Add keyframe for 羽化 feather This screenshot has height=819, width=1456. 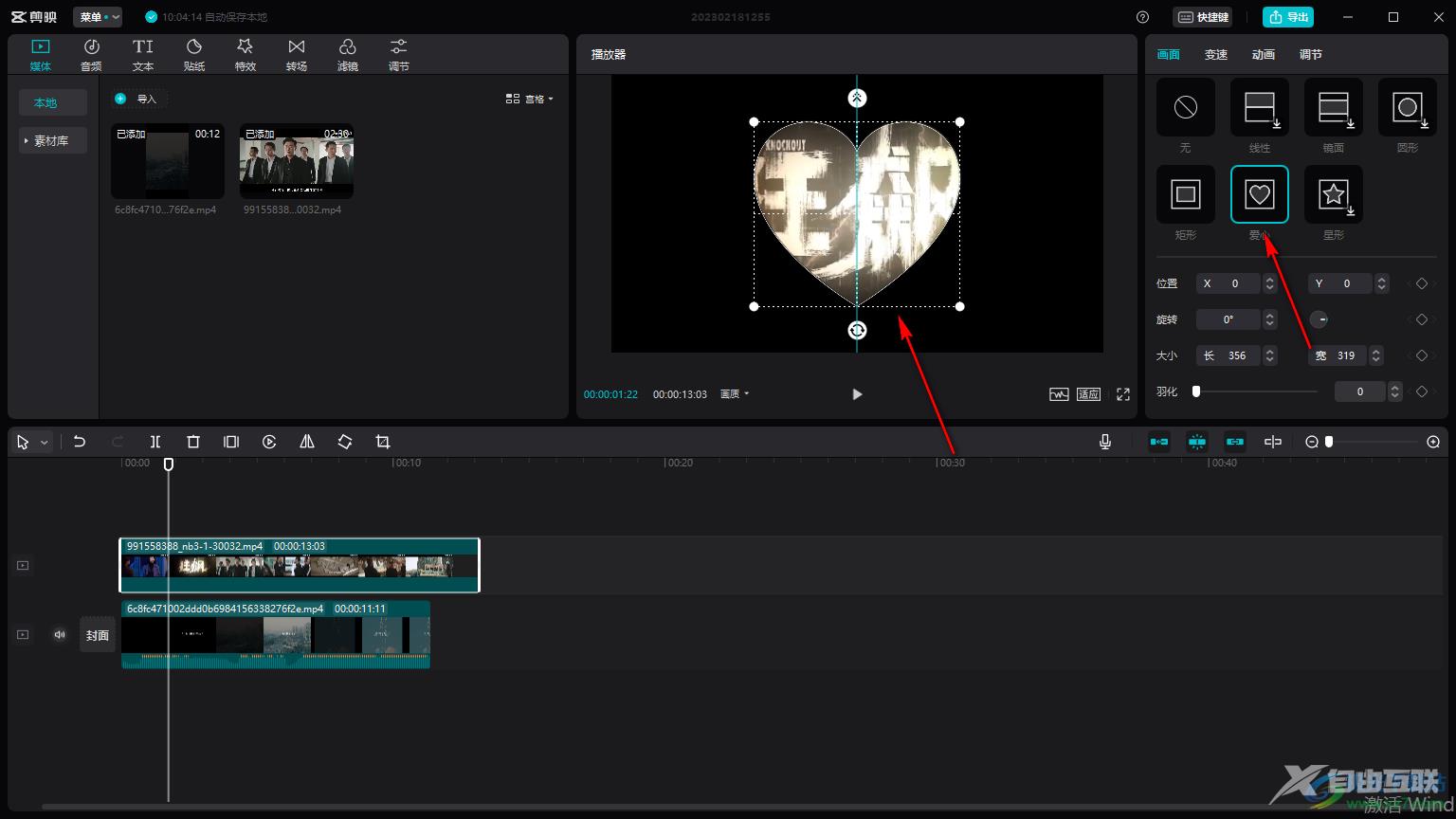[x=1421, y=391]
